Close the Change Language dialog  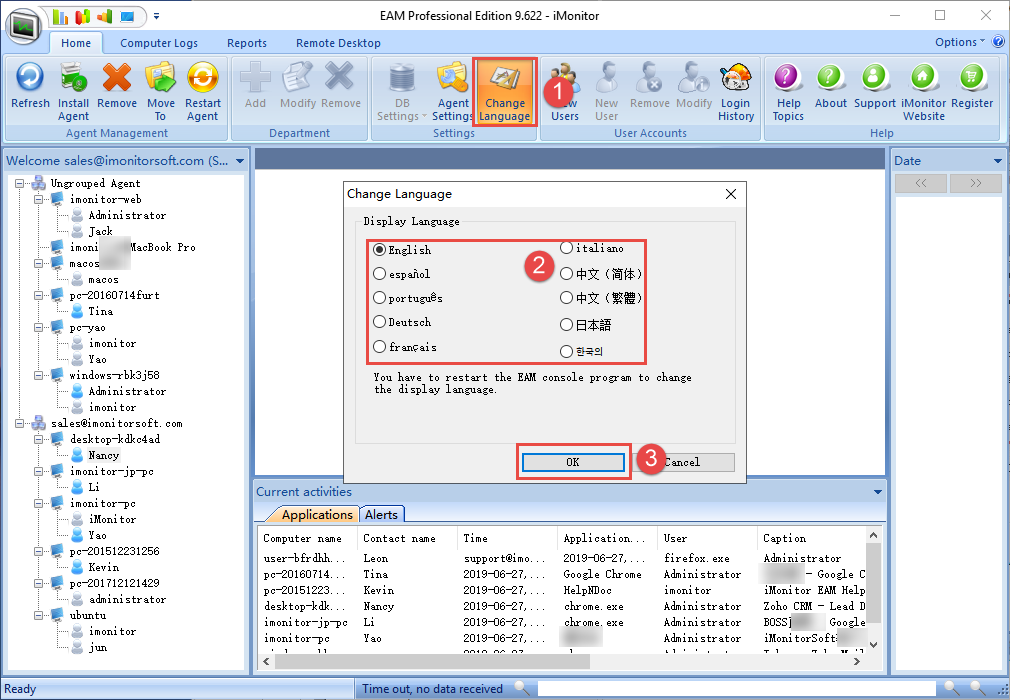[x=730, y=194]
